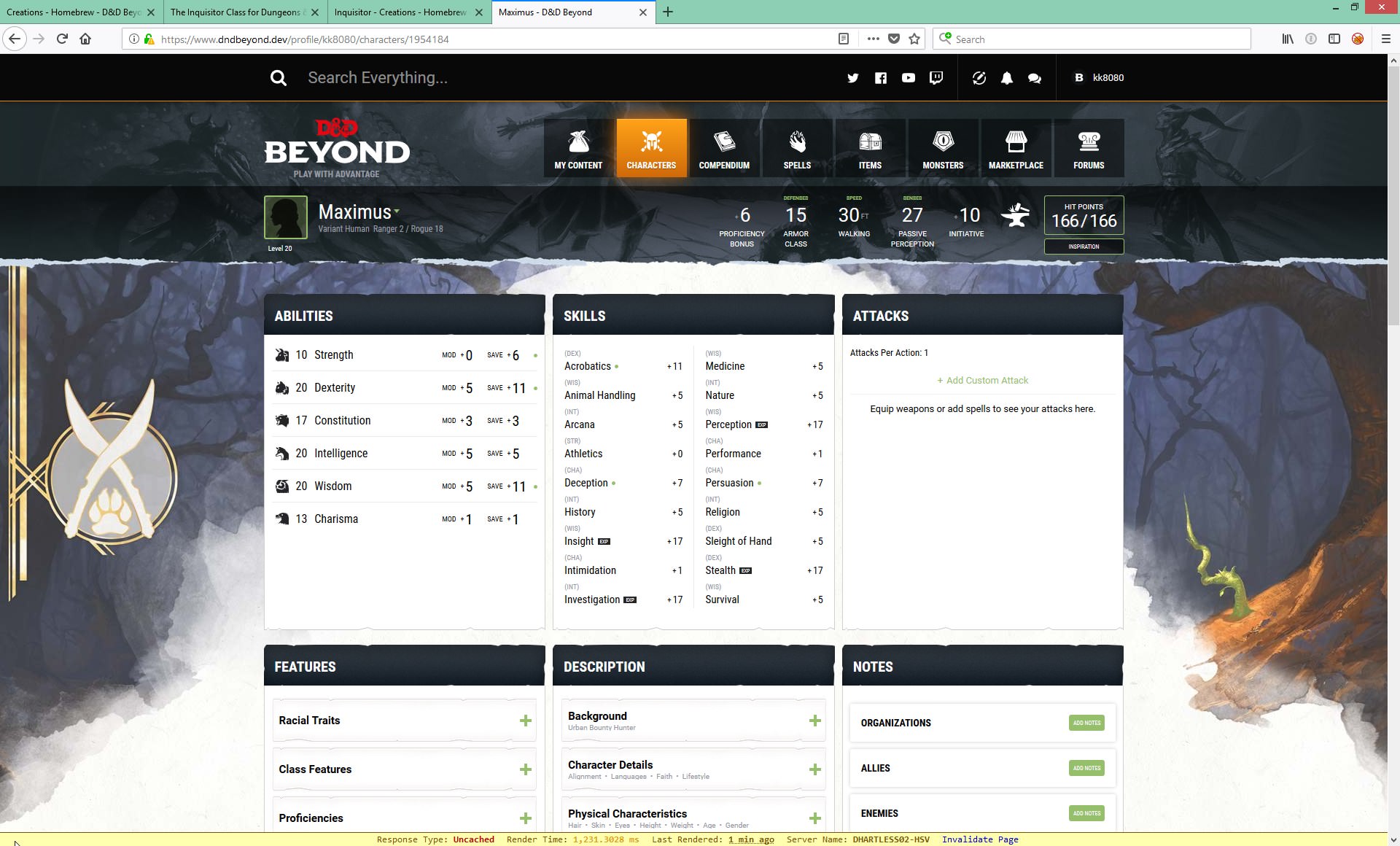Click the Constitution ability icon
This screenshot has height=846, width=1400.
[281, 421]
